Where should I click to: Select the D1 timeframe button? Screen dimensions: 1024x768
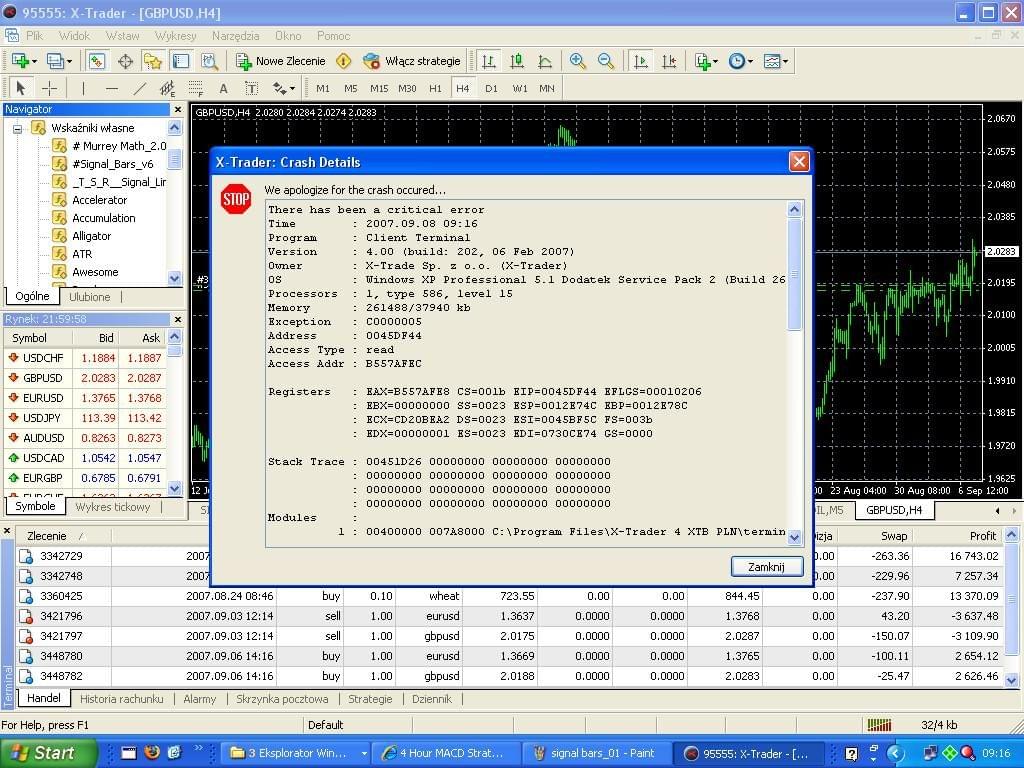click(491, 88)
